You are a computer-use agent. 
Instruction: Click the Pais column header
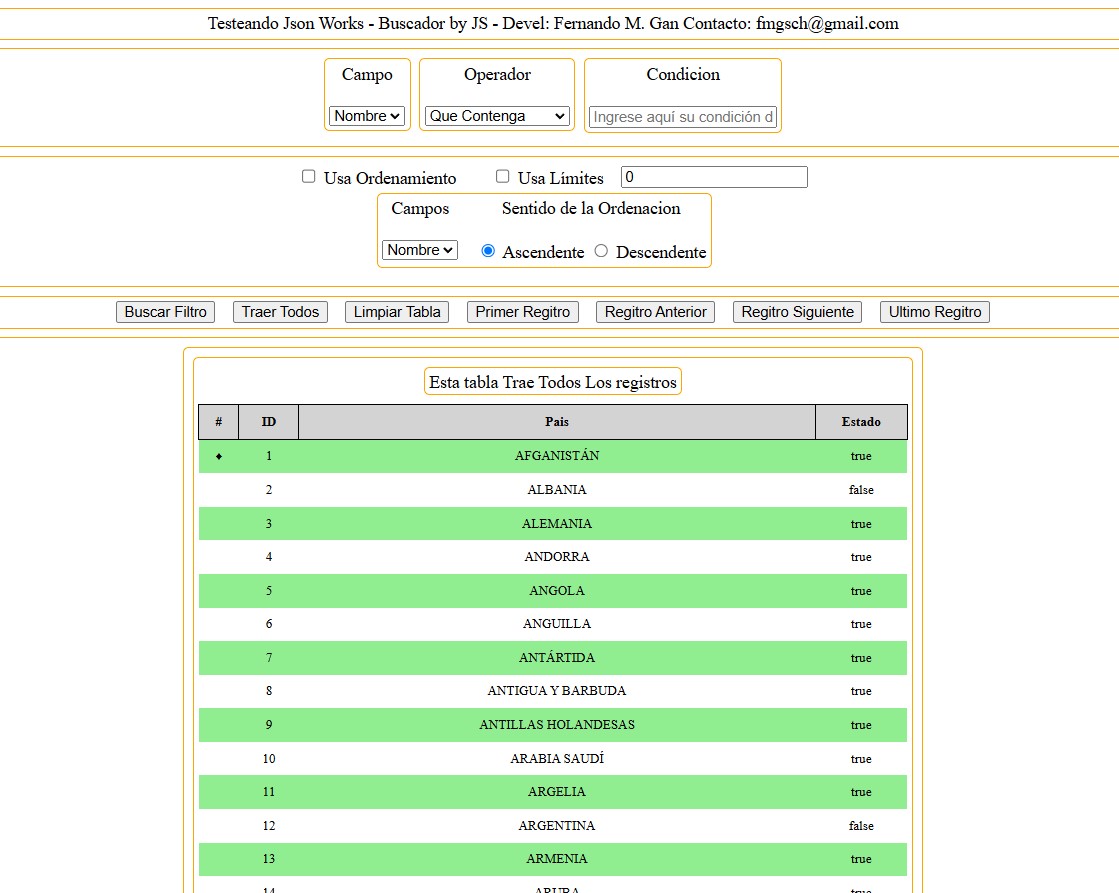(557, 421)
